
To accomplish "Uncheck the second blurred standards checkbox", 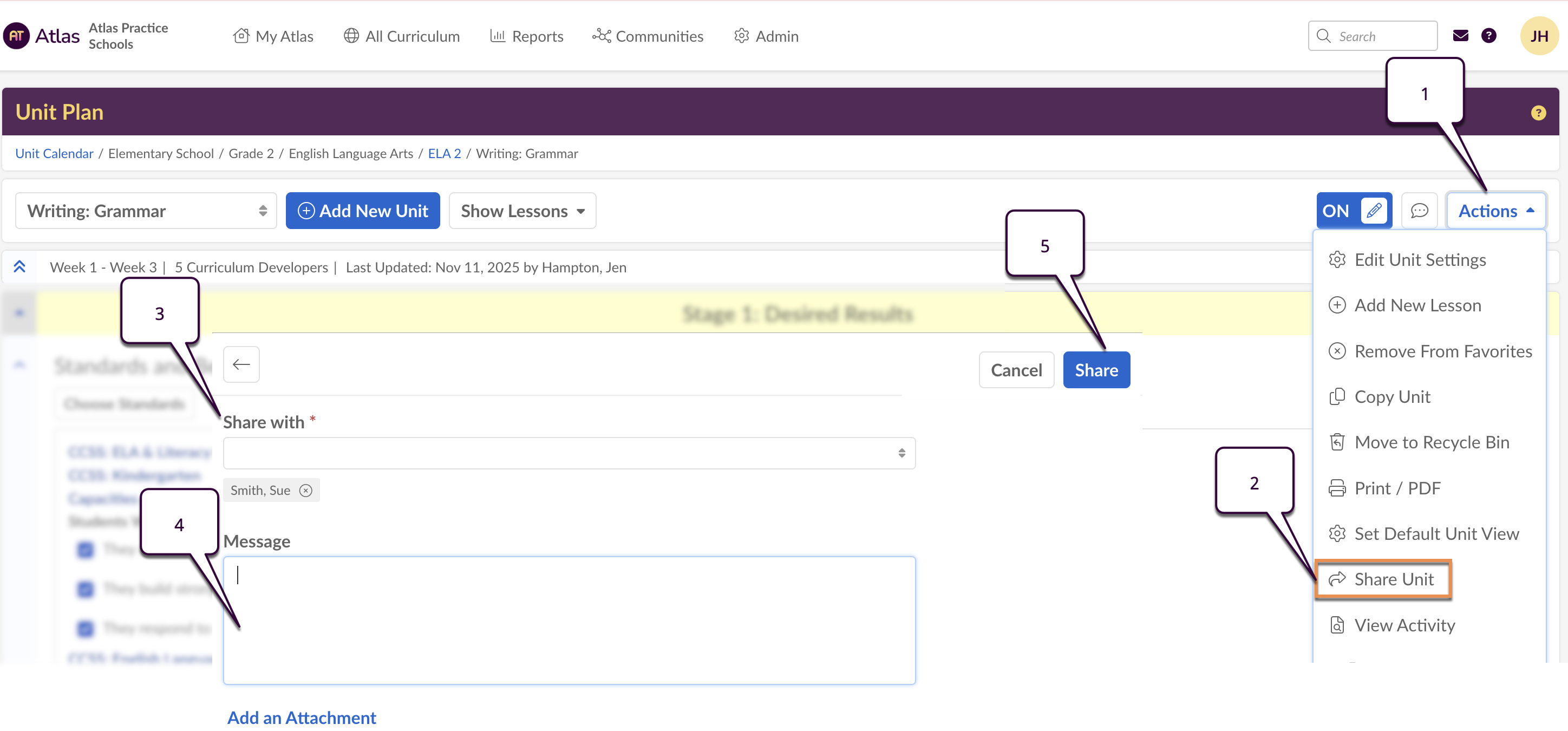I will coord(86,589).
